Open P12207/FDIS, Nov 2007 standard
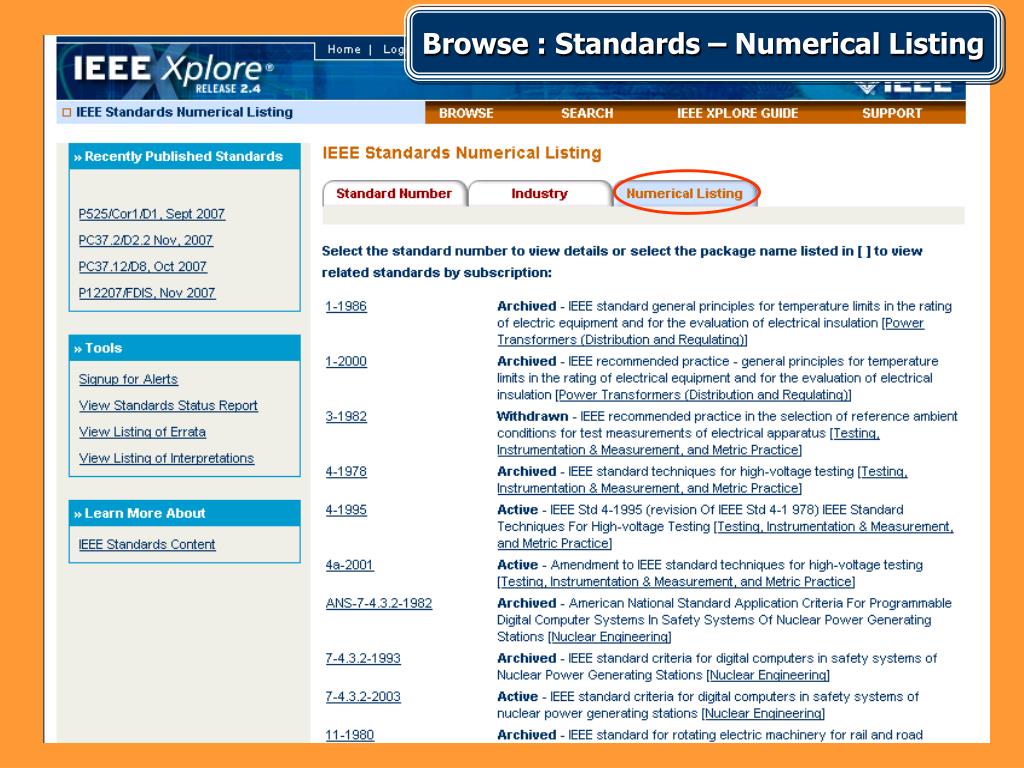Screen dimensions: 1024x768 [x=147, y=293]
